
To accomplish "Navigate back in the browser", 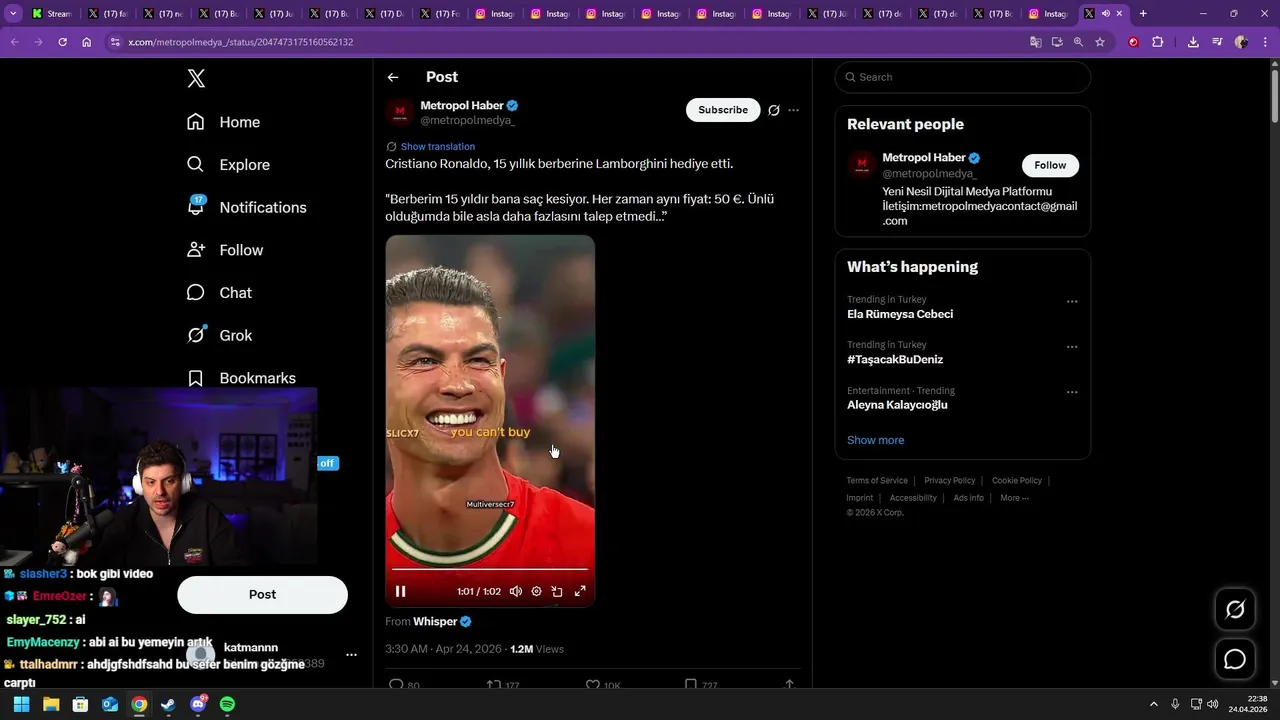I will [14, 42].
